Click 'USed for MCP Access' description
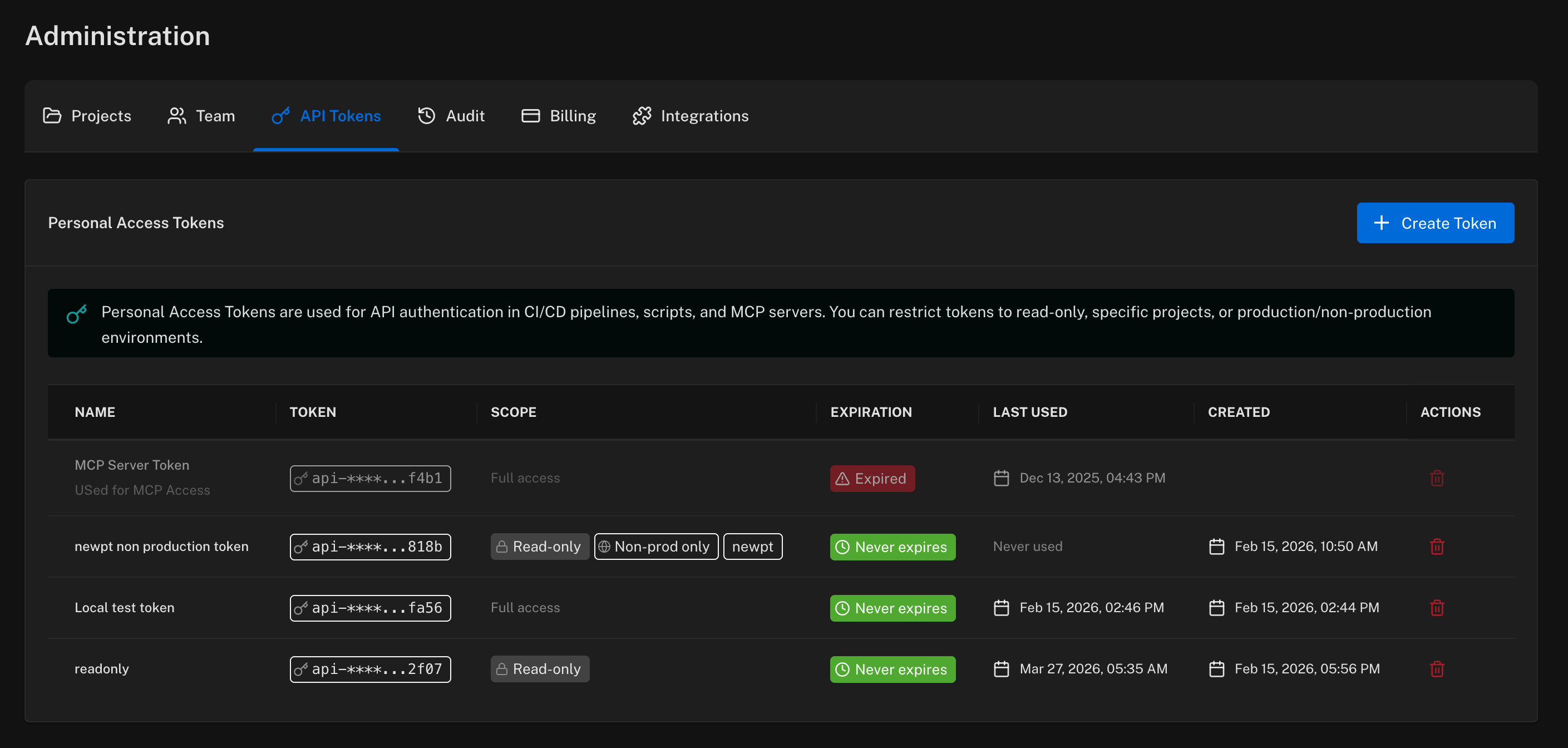The image size is (1568, 748). 142,490
